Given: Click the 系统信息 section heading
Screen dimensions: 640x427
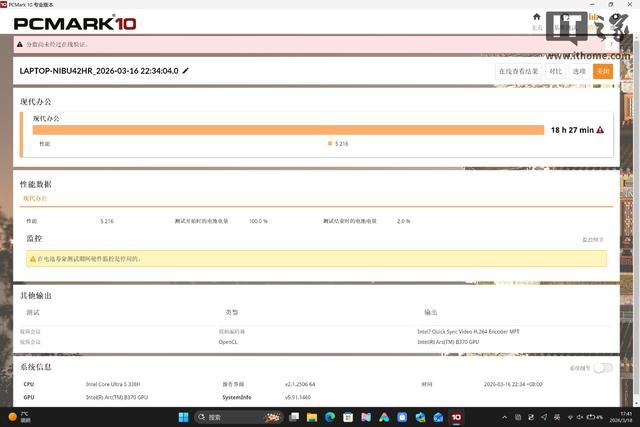Looking at the screenshot, I should tap(36, 367).
